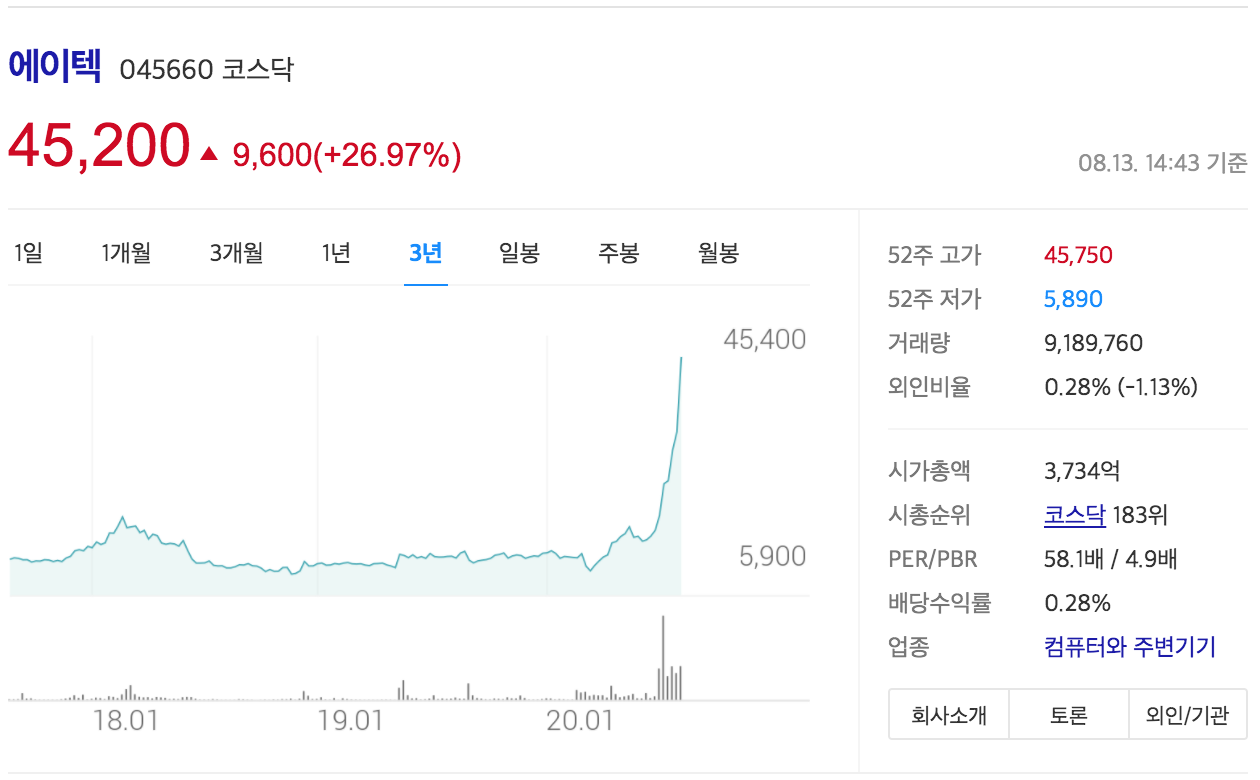Screen dimensions: 1260x780
Task: Follow the 코스닥 market rank link
Action: coord(1074,515)
